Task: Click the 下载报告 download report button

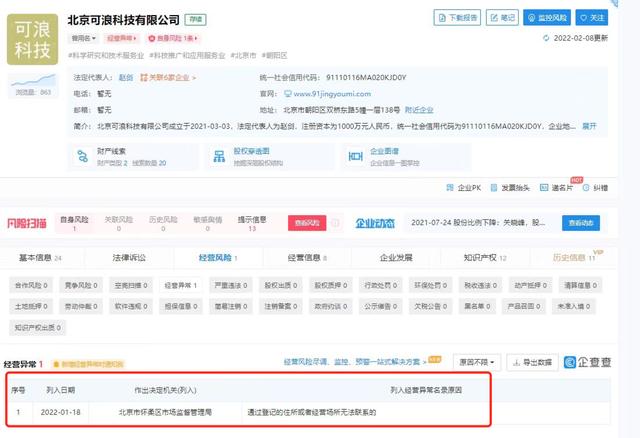Action: pos(457,18)
